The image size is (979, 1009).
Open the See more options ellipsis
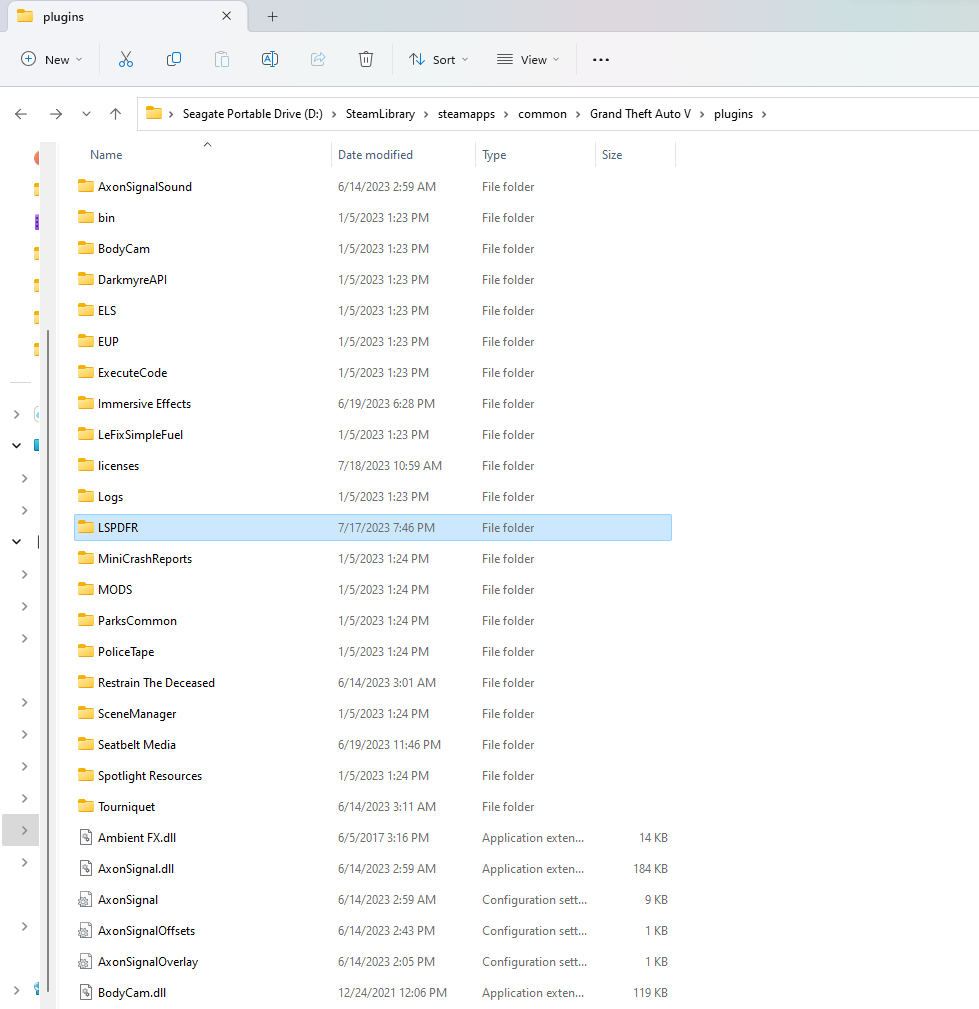601,60
